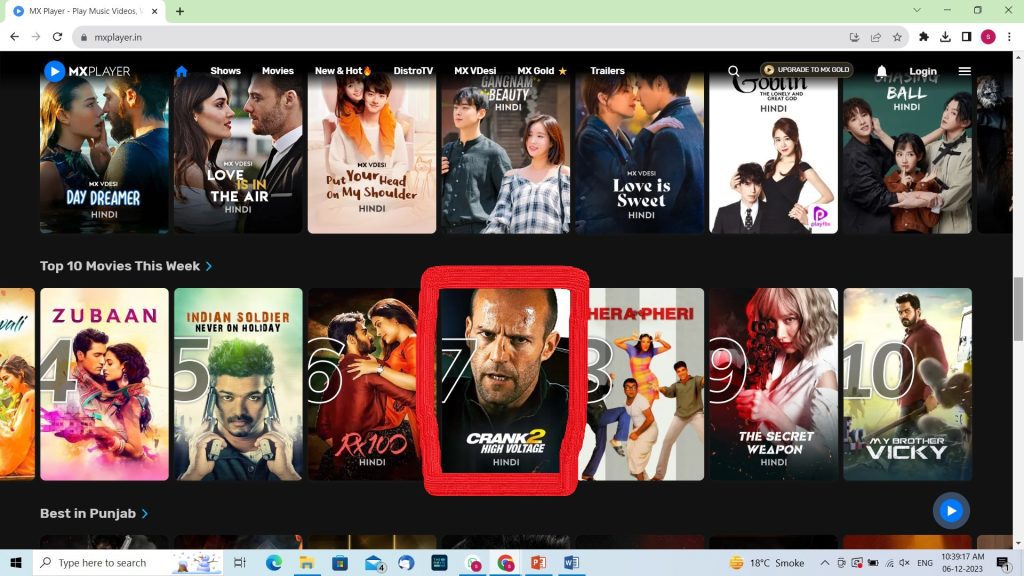Image resolution: width=1024 pixels, height=576 pixels.
Task: Expand the Top 10 Movies This Week chevron
Action: (209, 266)
